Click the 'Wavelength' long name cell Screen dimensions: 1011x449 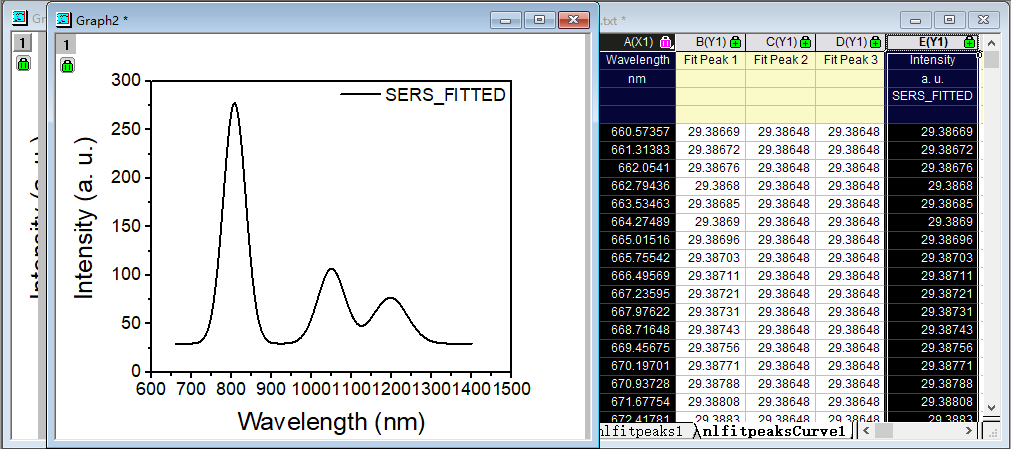click(x=638, y=61)
